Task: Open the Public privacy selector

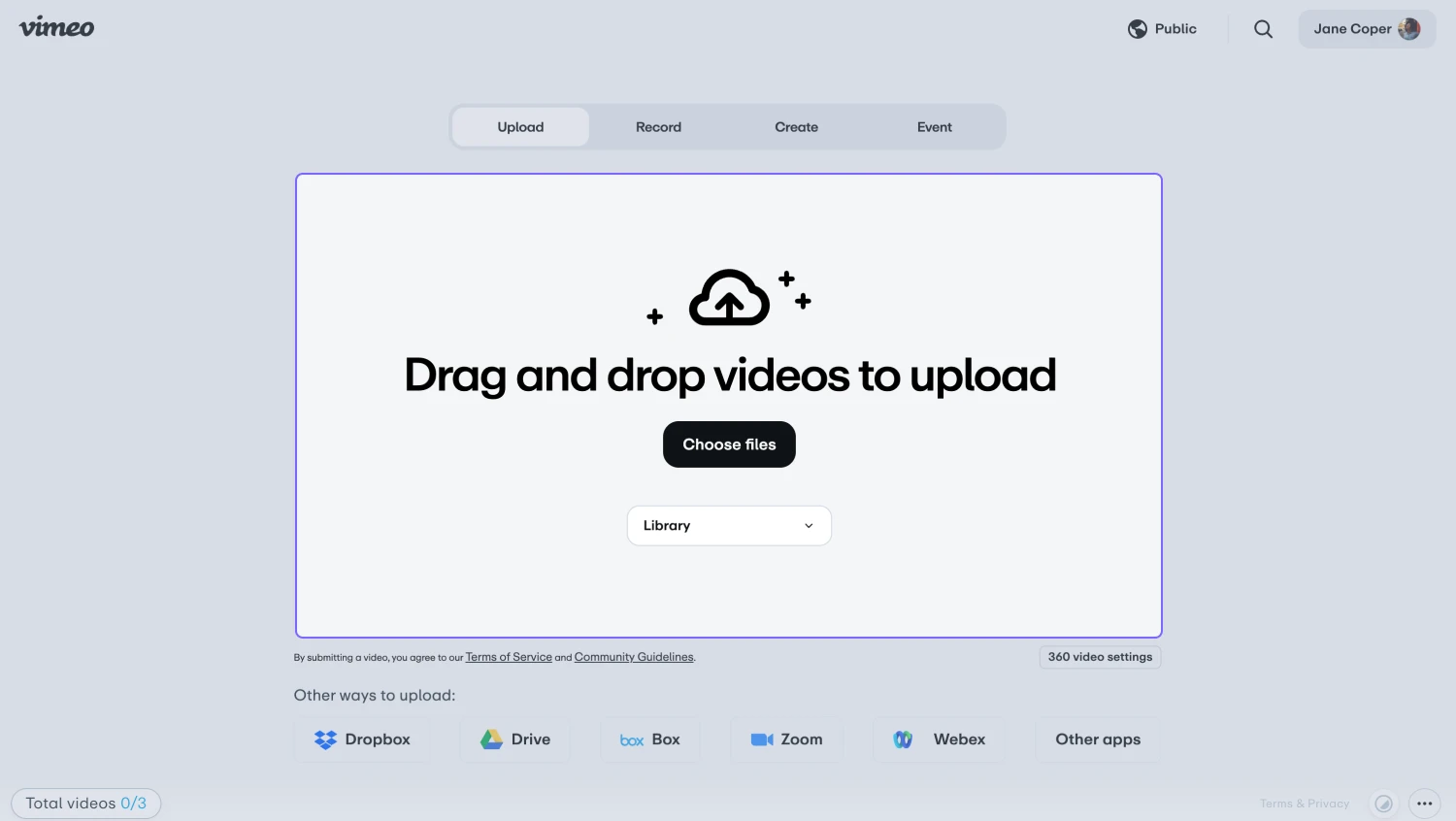Action: coord(1162,29)
